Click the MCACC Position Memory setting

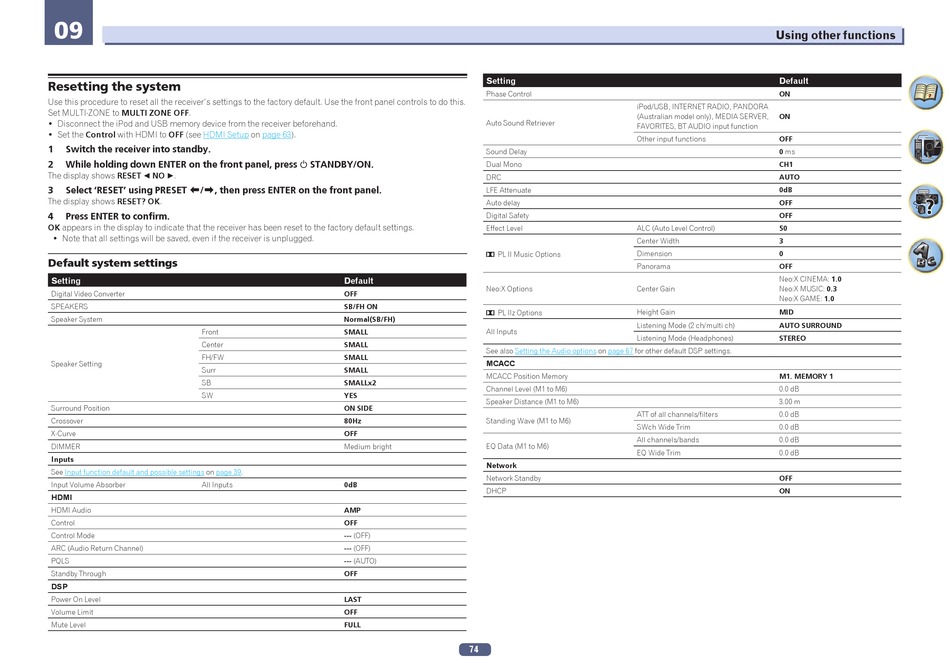click(x=526, y=376)
